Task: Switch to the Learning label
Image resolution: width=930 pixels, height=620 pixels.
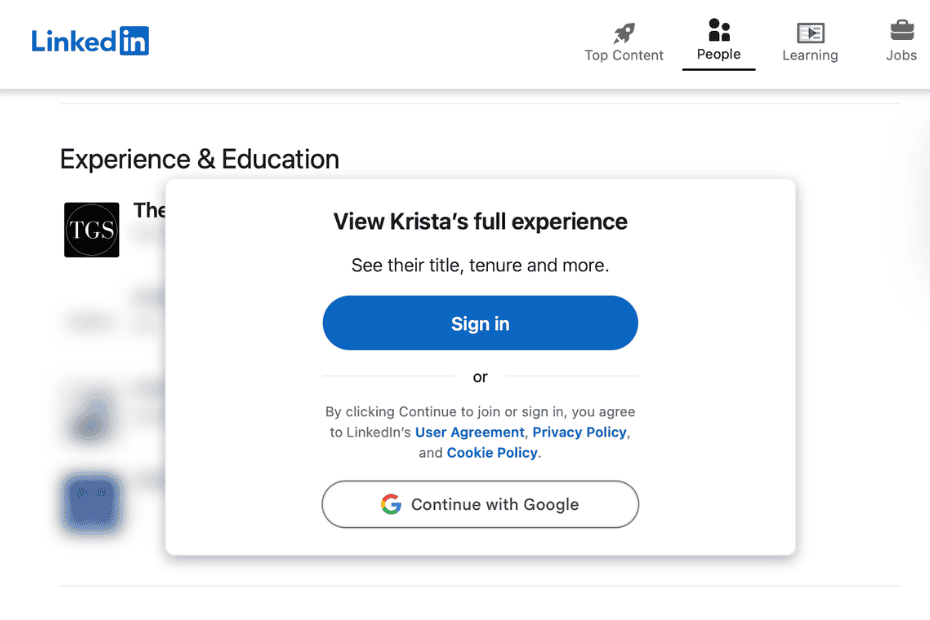Action: [x=810, y=55]
